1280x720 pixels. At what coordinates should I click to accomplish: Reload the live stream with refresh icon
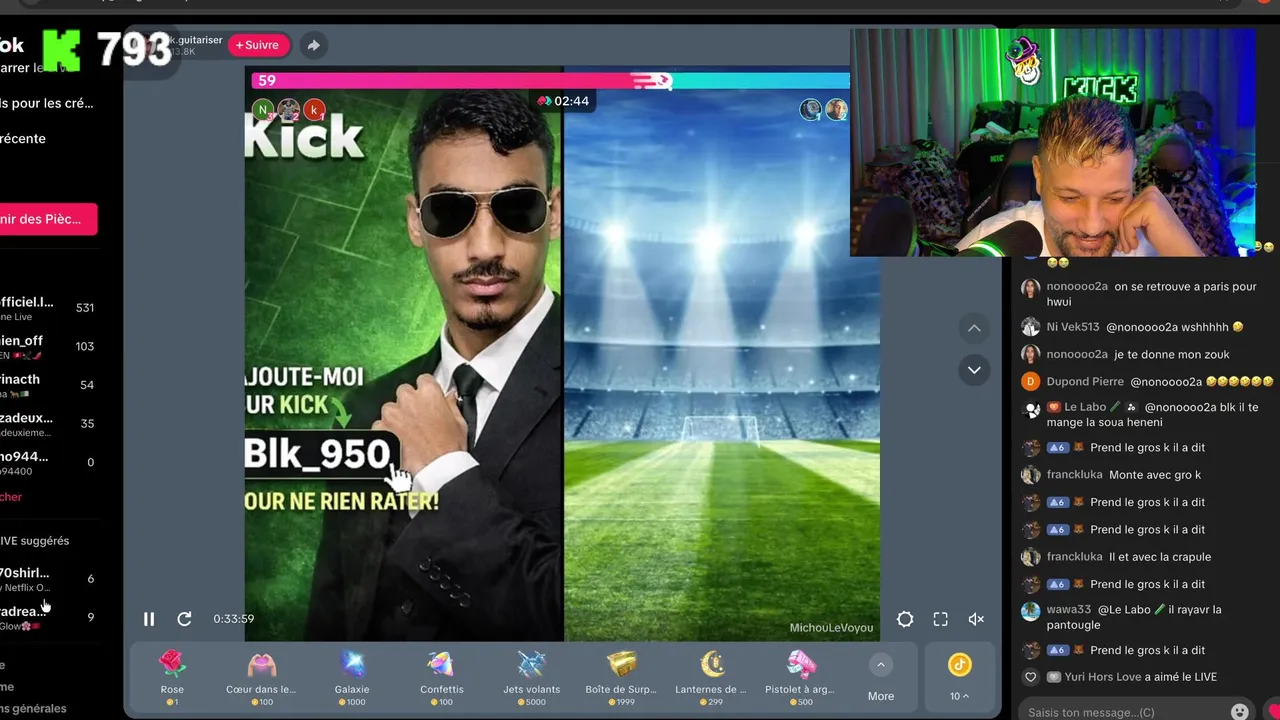tap(184, 619)
